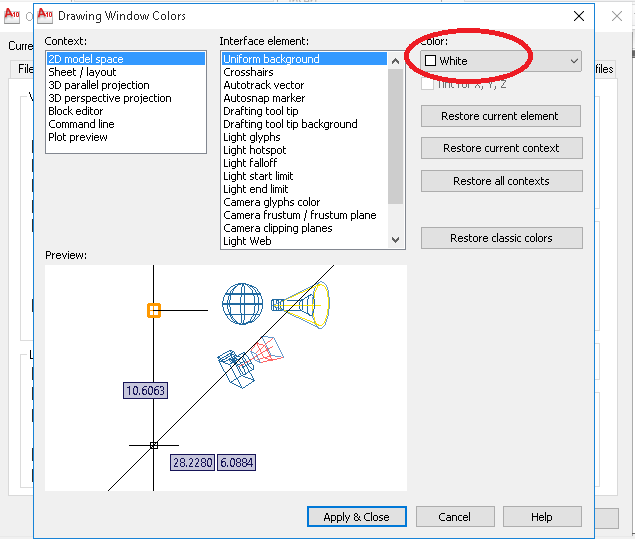Select Light glyphs interface element
The width and height of the screenshot is (635, 539).
[304, 137]
